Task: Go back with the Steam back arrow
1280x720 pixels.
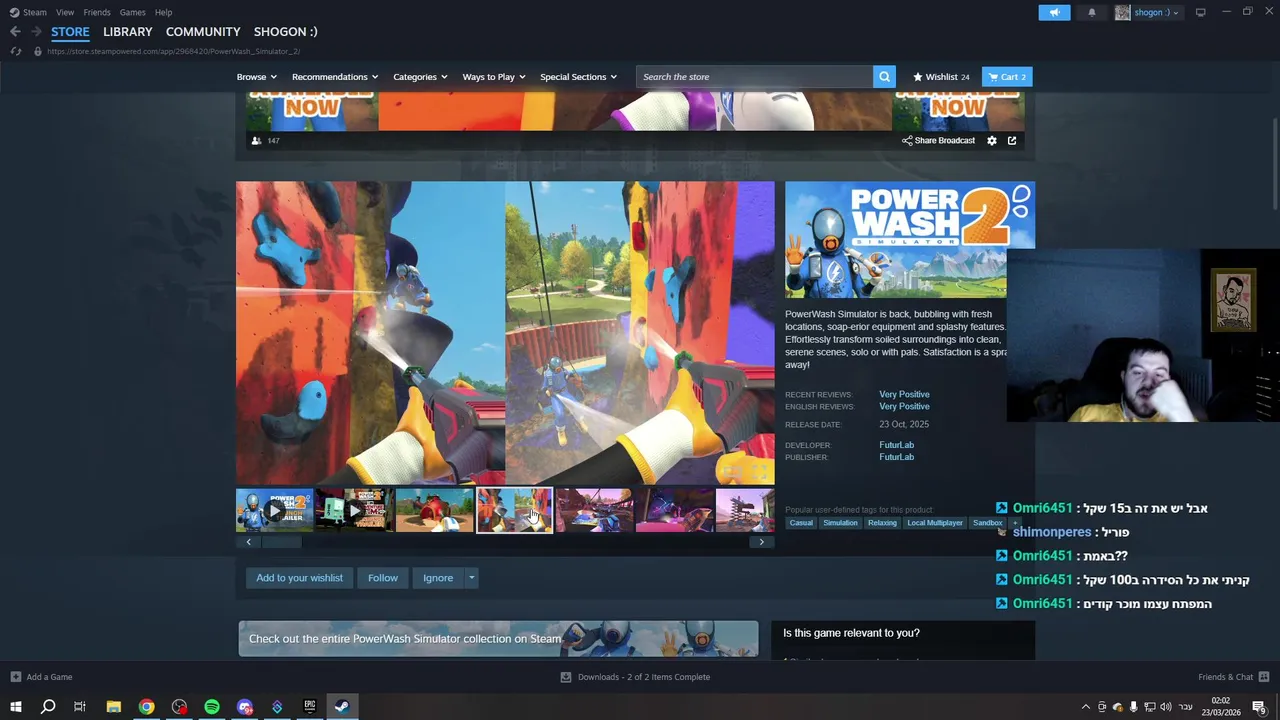Action: point(15,32)
